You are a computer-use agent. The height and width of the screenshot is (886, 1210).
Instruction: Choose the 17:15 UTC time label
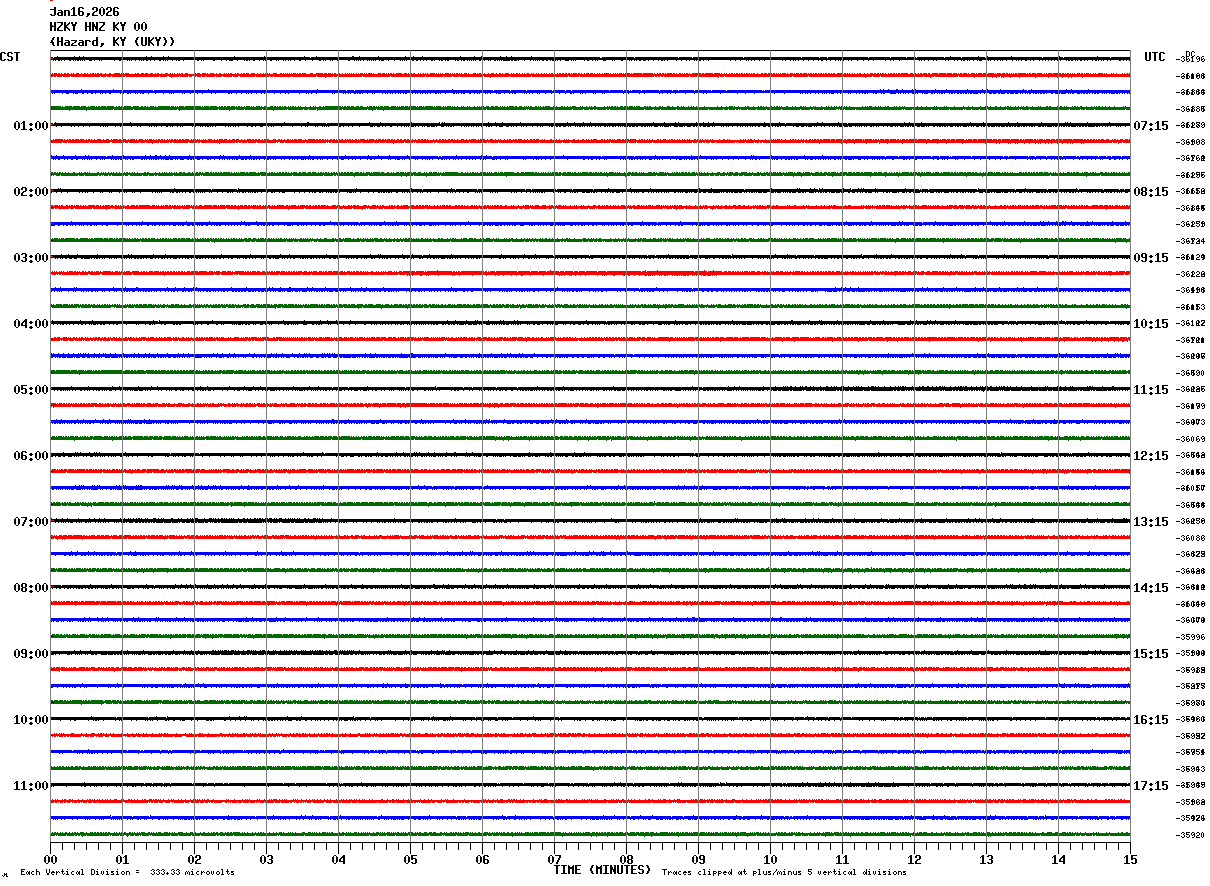tap(1151, 786)
